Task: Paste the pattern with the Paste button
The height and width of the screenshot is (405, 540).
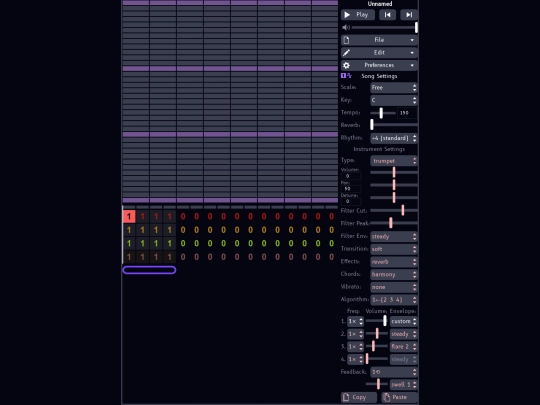Action: pyautogui.click(x=399, y=397)
